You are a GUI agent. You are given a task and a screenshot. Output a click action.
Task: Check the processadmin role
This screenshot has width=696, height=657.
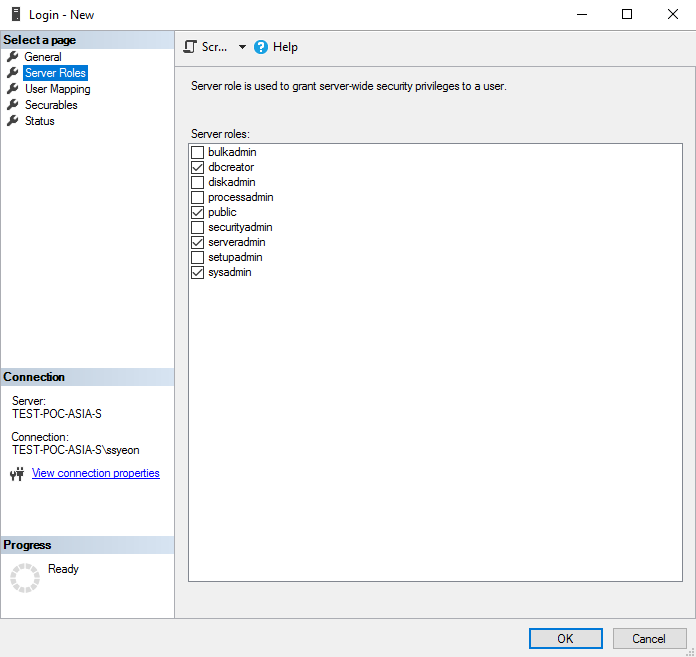pos(197,197)
